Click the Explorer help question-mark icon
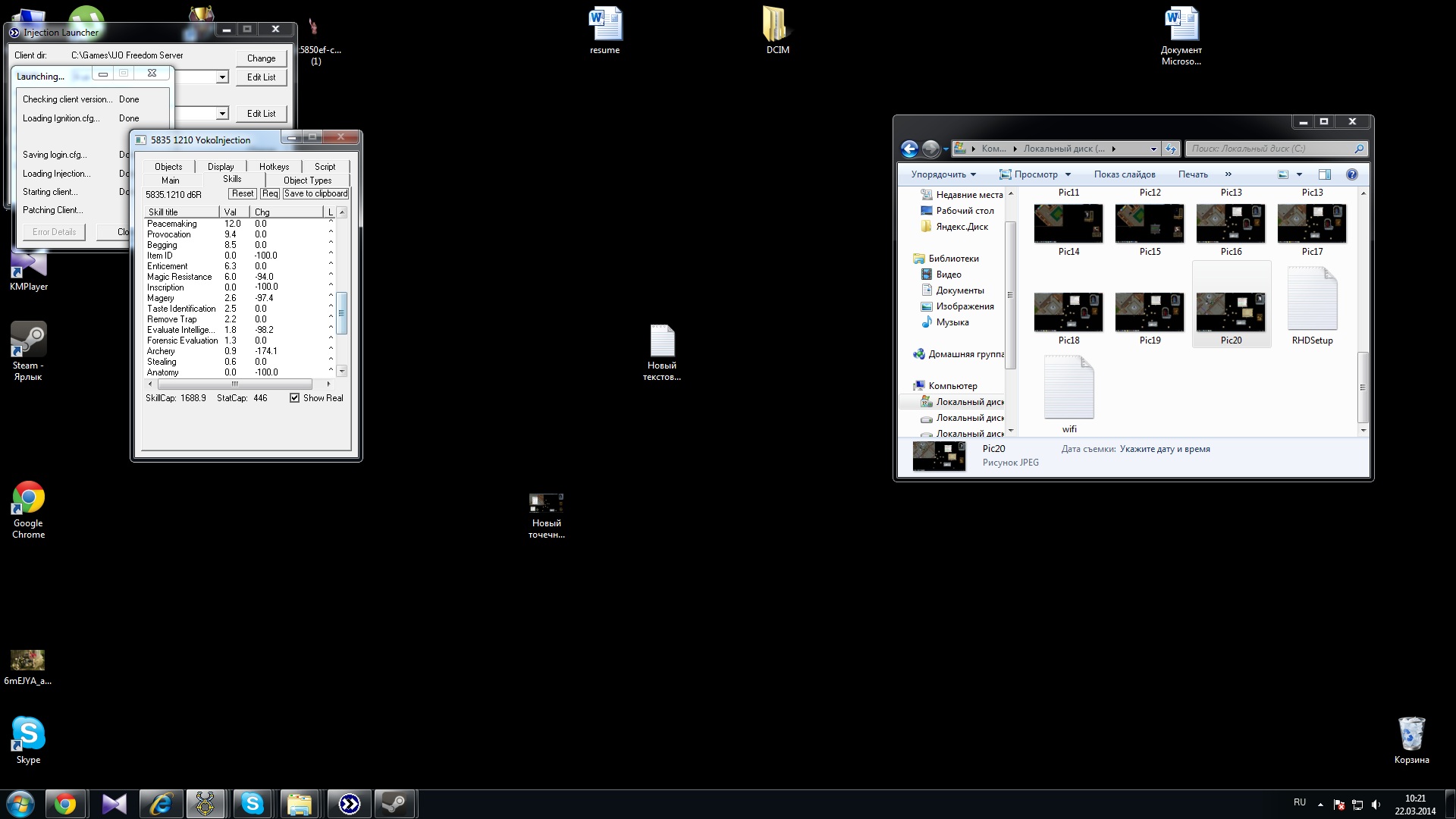This screenshot has width=1456, height=819. tap(1351, 174)
